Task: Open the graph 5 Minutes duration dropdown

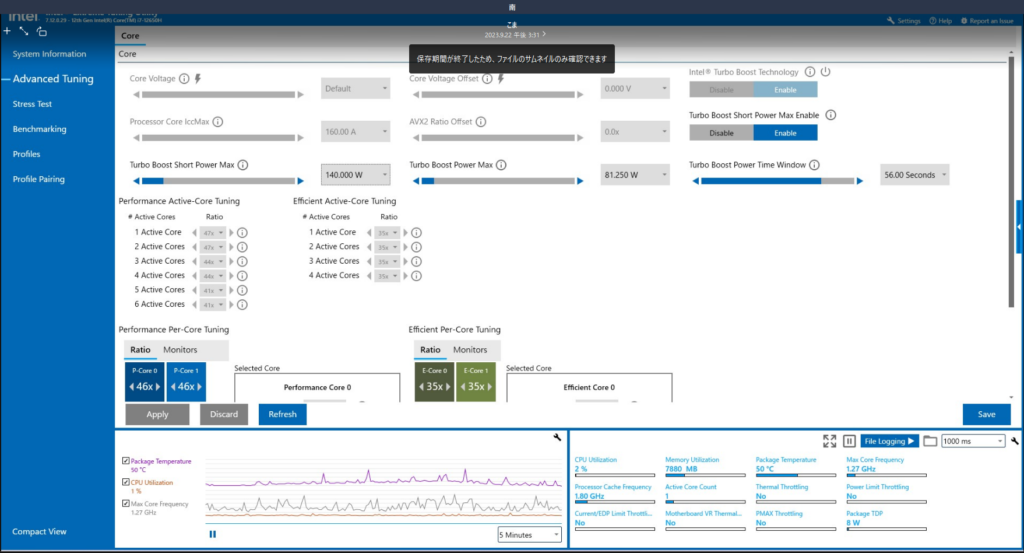Action: 529,535
